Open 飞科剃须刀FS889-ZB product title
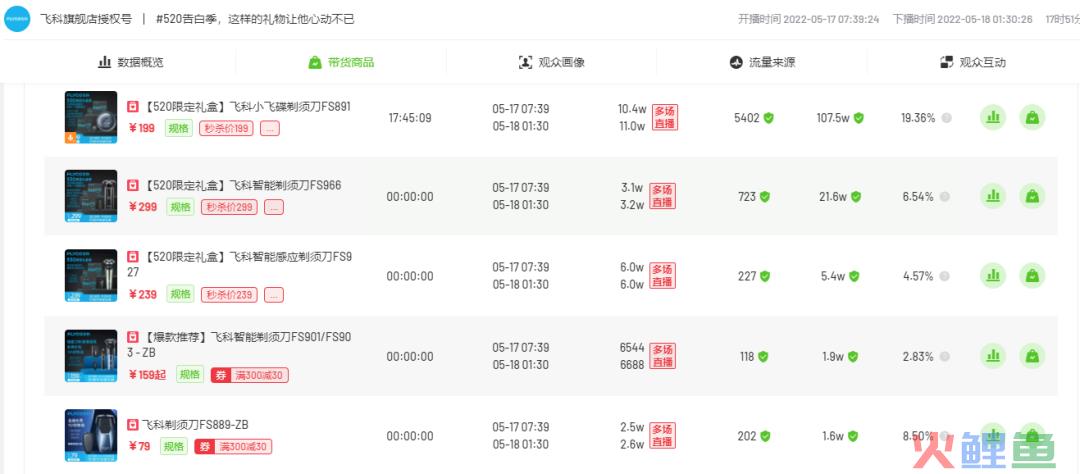The height and width of the screenshot is (474, 1080). click(x=195, y=424)
